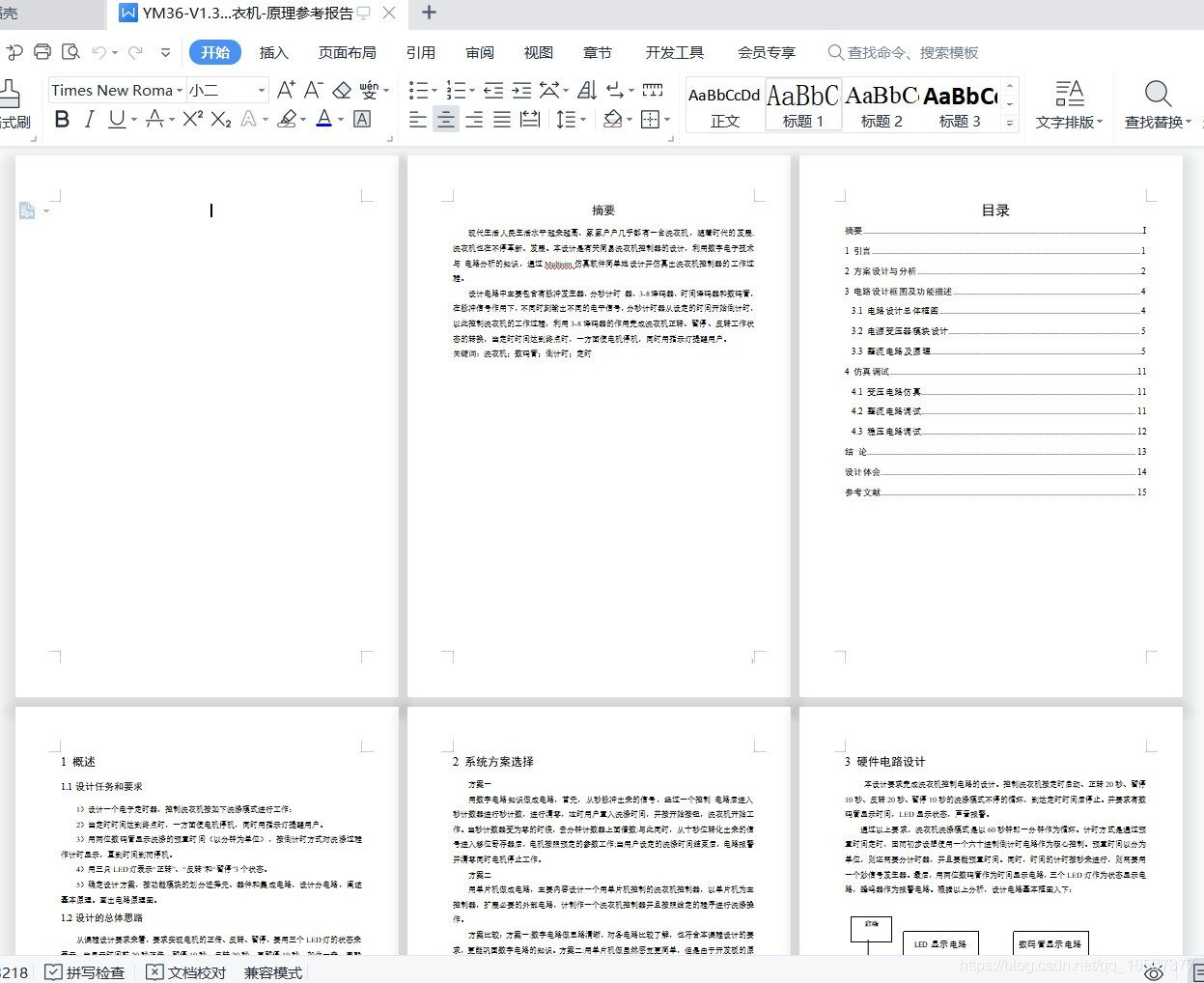The height and width of the screenshot is (983, 1204).
Task: Click 文档校对 in the status bar
Action: coord(186,972)
